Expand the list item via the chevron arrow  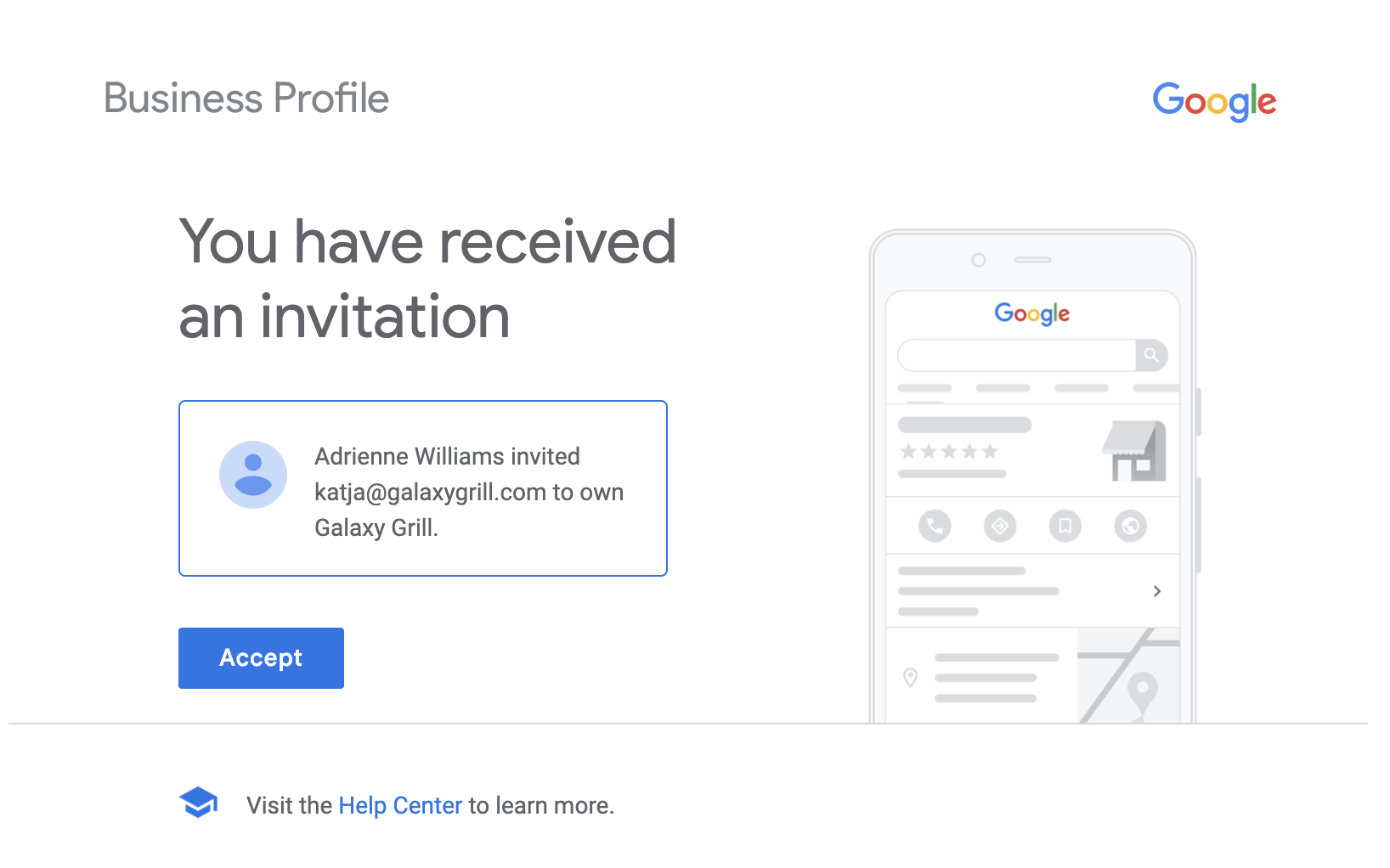1156,590
